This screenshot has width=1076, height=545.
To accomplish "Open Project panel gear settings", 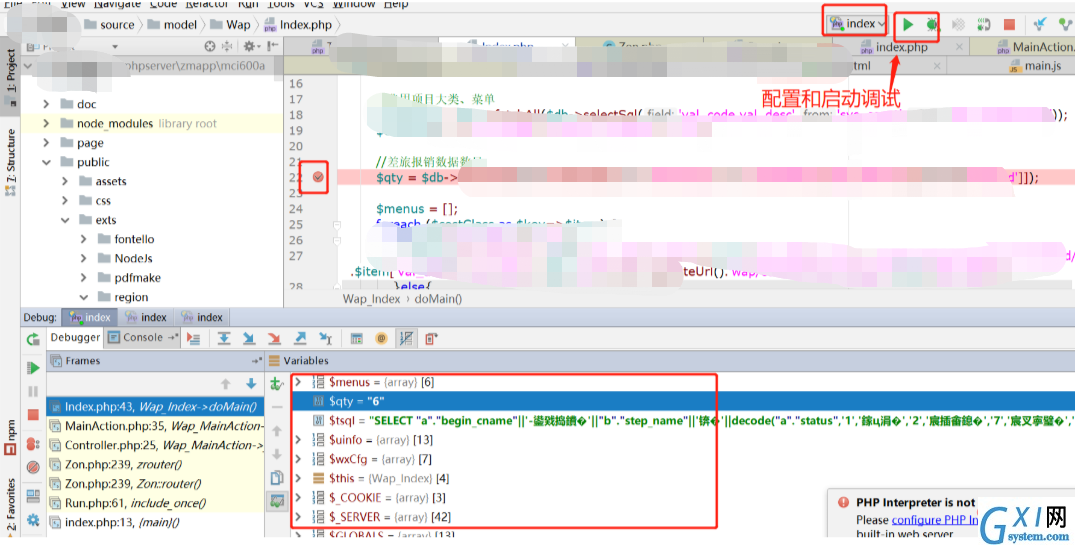I will (250, 46).
